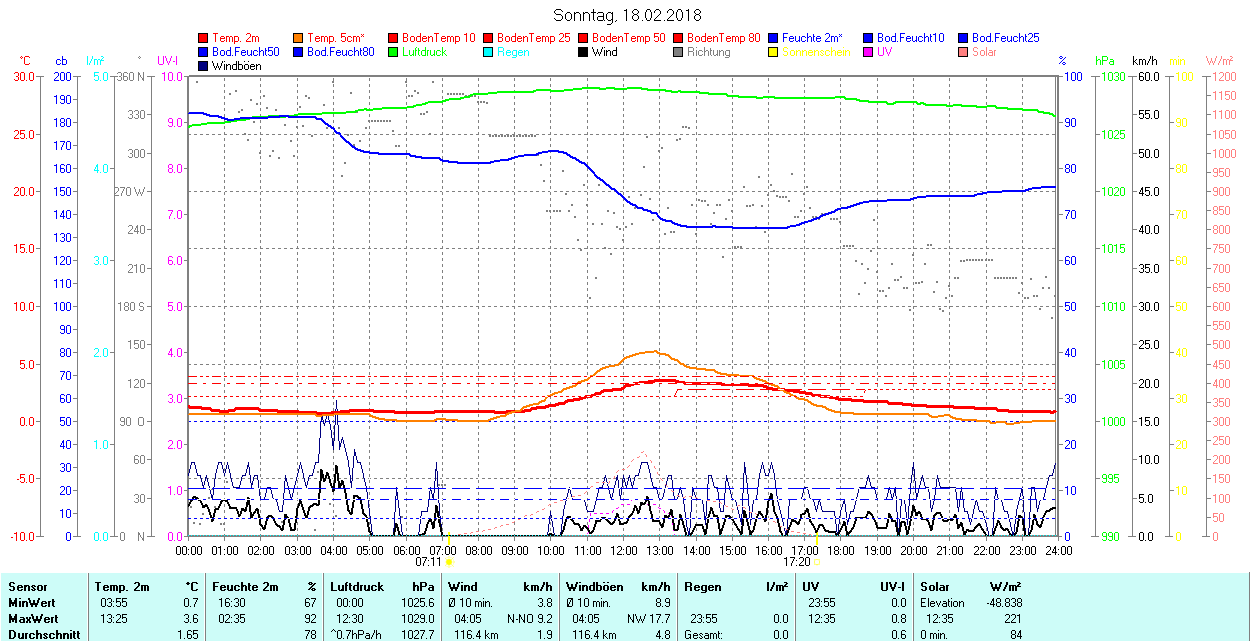The width and height of the screenshot is (1250, 641).
Task: Click the orange Temp. 5cm* legend swatch
Action: click(x=299, y=38)
